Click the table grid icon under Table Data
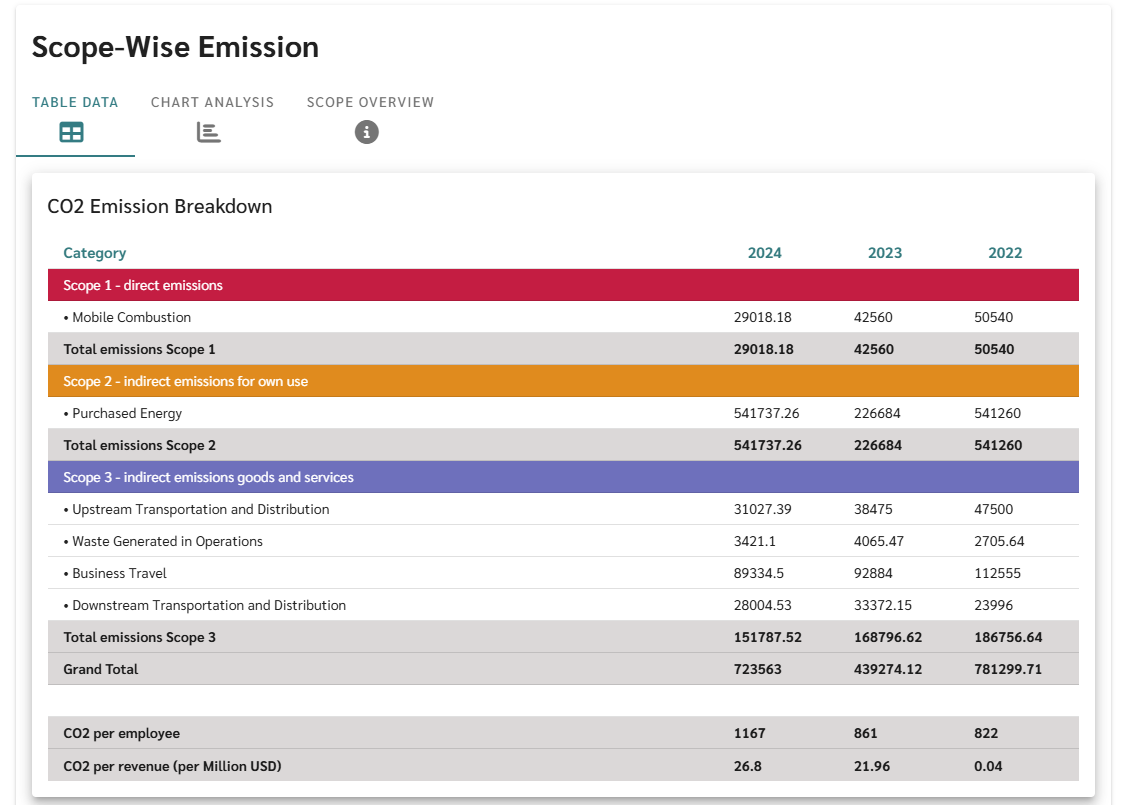Image resolution: width=1127 pixels, height=805 pixels. 71,132
